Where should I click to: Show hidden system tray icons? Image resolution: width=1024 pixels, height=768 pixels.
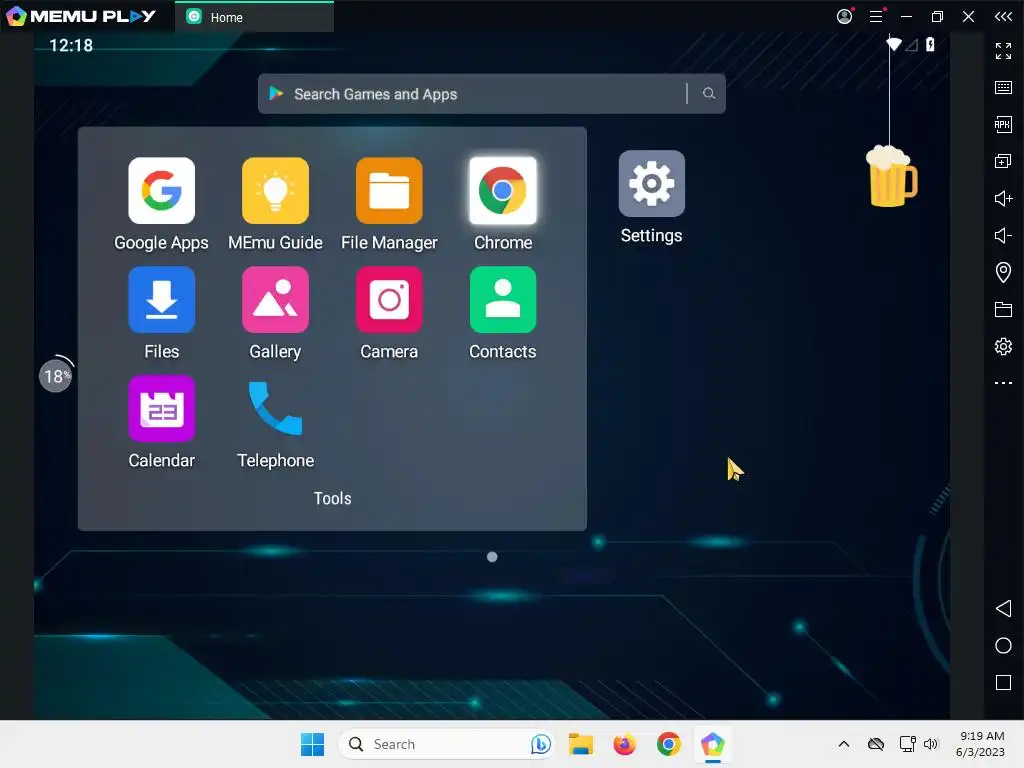pyautogui.click(x=844, y=744)
